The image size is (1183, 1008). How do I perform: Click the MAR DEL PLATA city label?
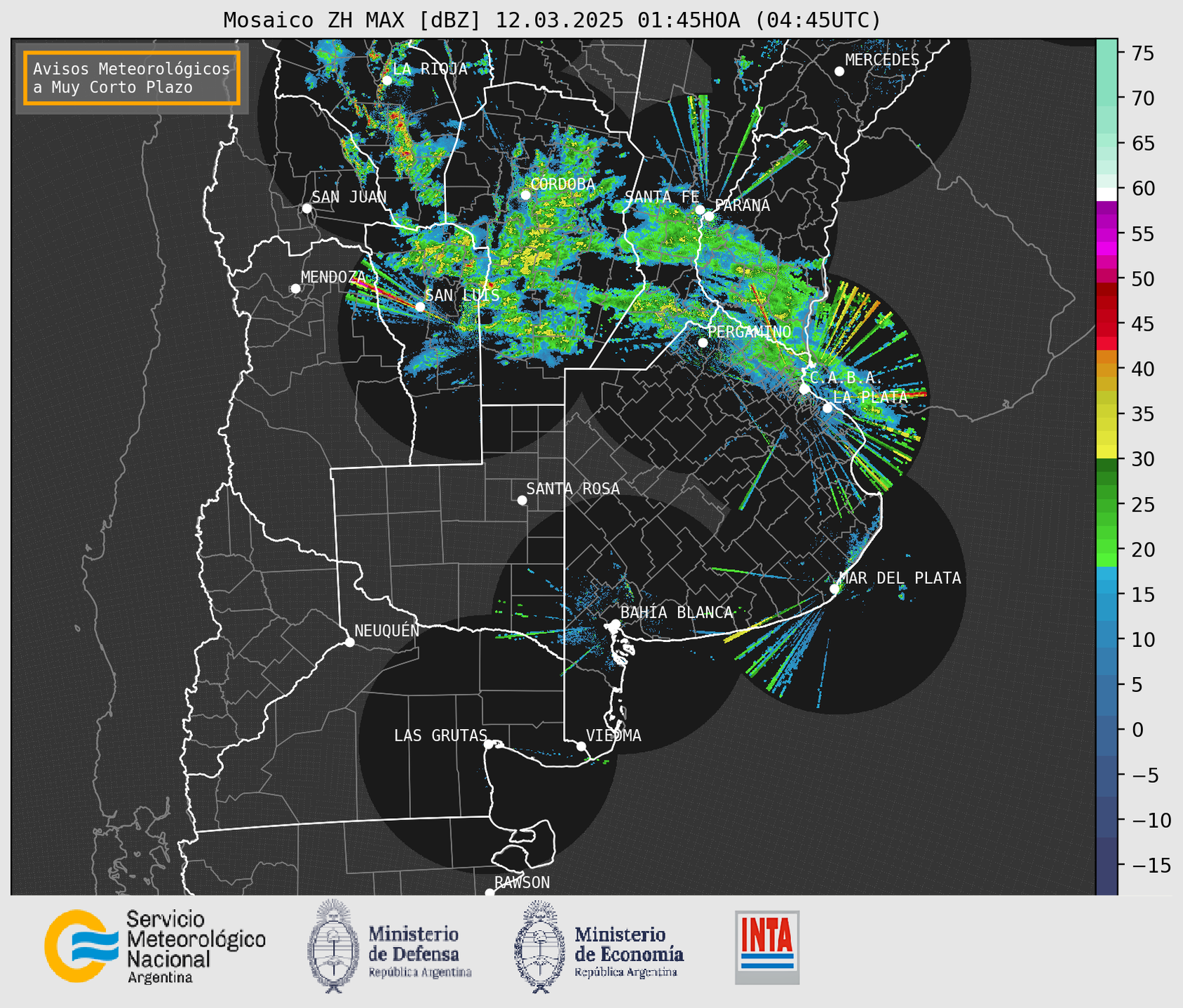pyautogui.click(x=900, y=578)
